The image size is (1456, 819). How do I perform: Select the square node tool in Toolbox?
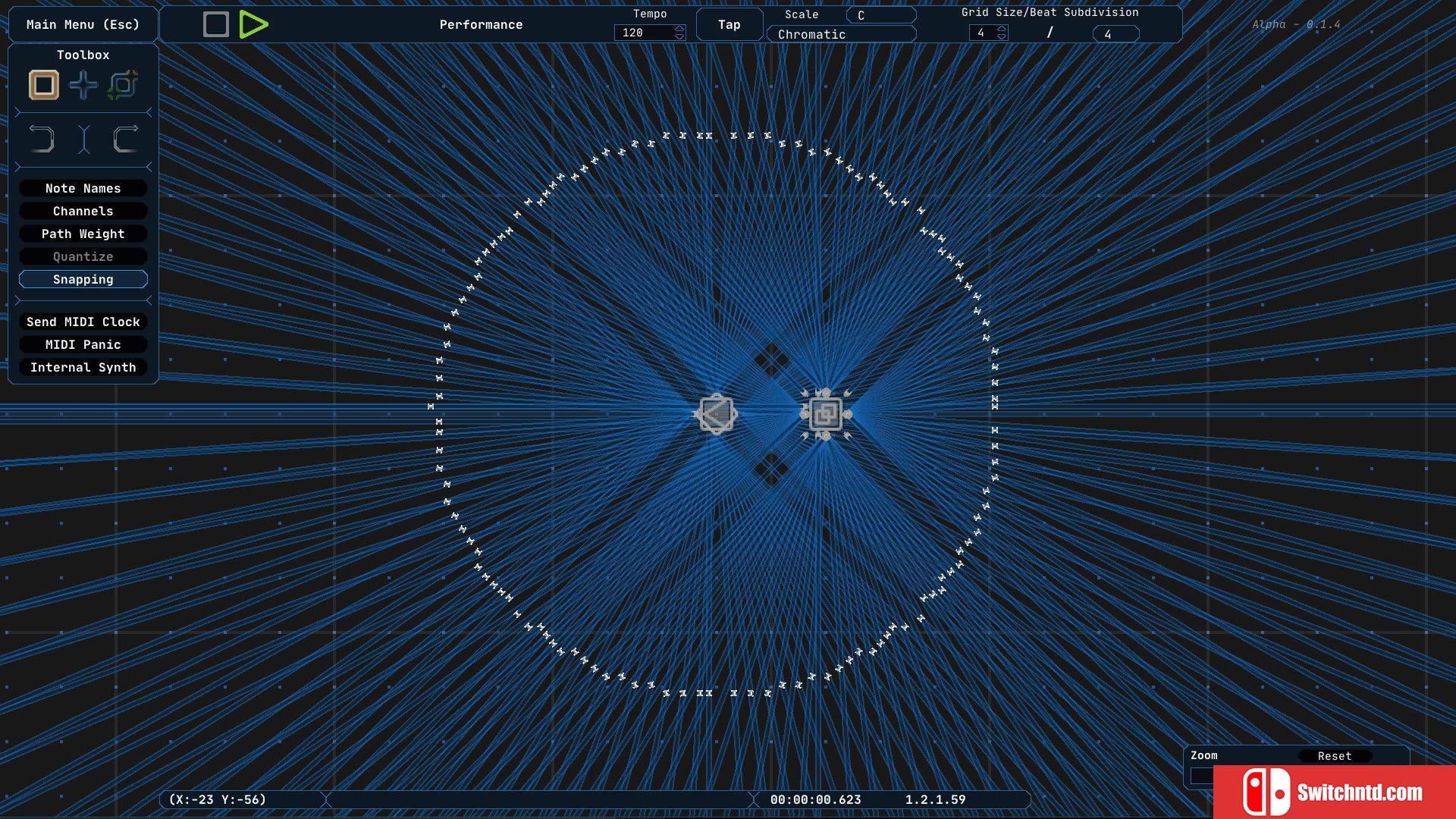click(44, 84)
